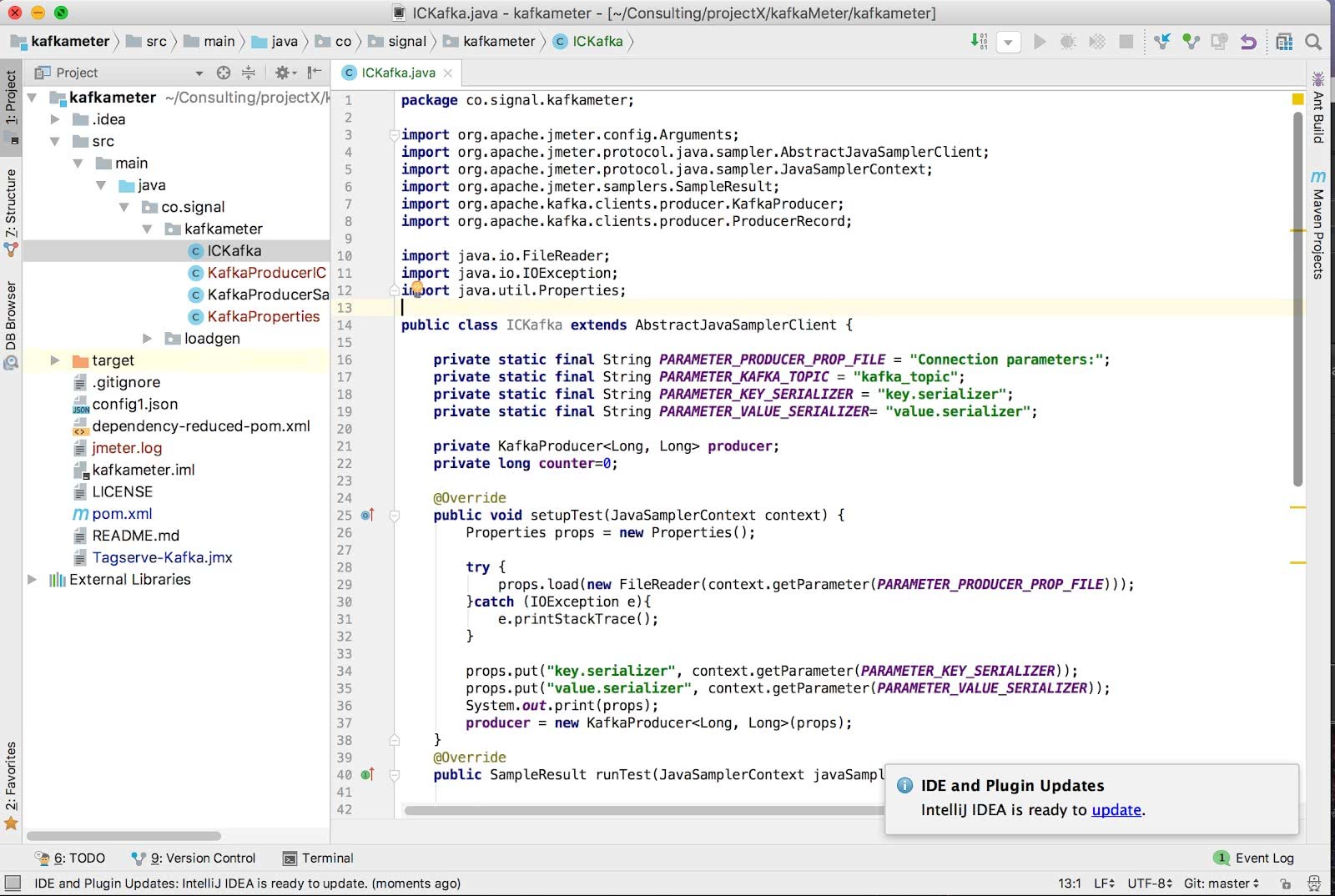The height and width of the screenshot is (896, 1335).
Task: Click Scroll from Source crosshair icon
Action: click(223, 73)
